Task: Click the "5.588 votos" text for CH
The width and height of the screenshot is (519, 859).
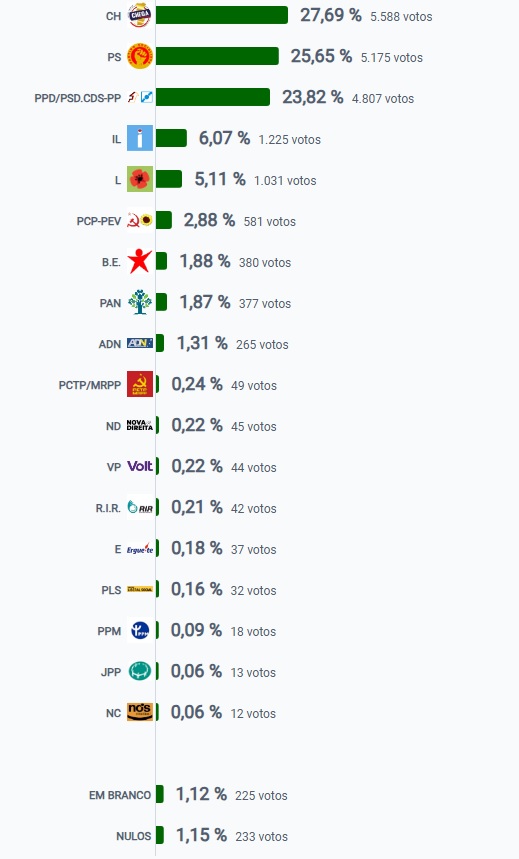Action: pyautogui.click(x=401, y=17)
